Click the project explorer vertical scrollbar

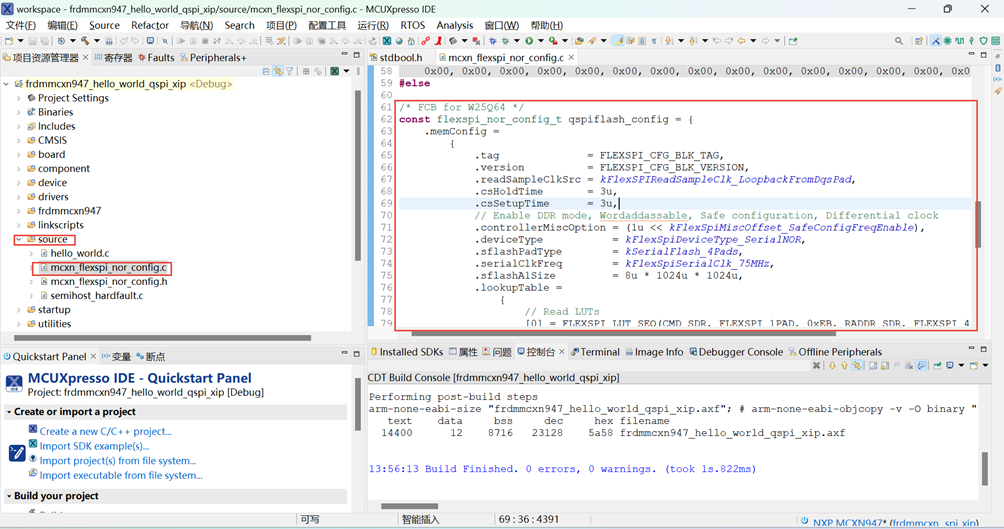click(357, 176)
